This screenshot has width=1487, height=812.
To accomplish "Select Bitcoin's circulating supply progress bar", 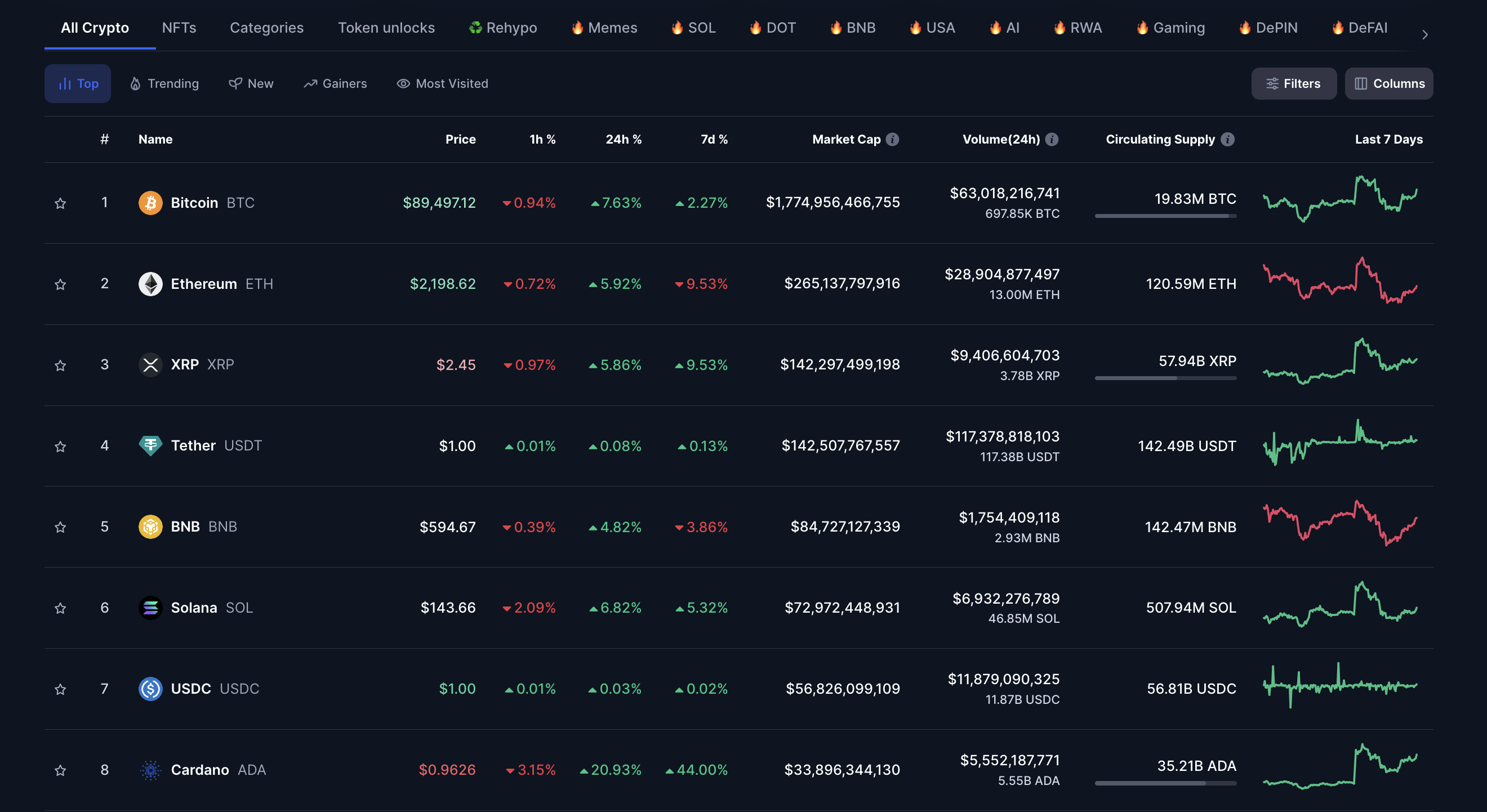I will 1165,216.
